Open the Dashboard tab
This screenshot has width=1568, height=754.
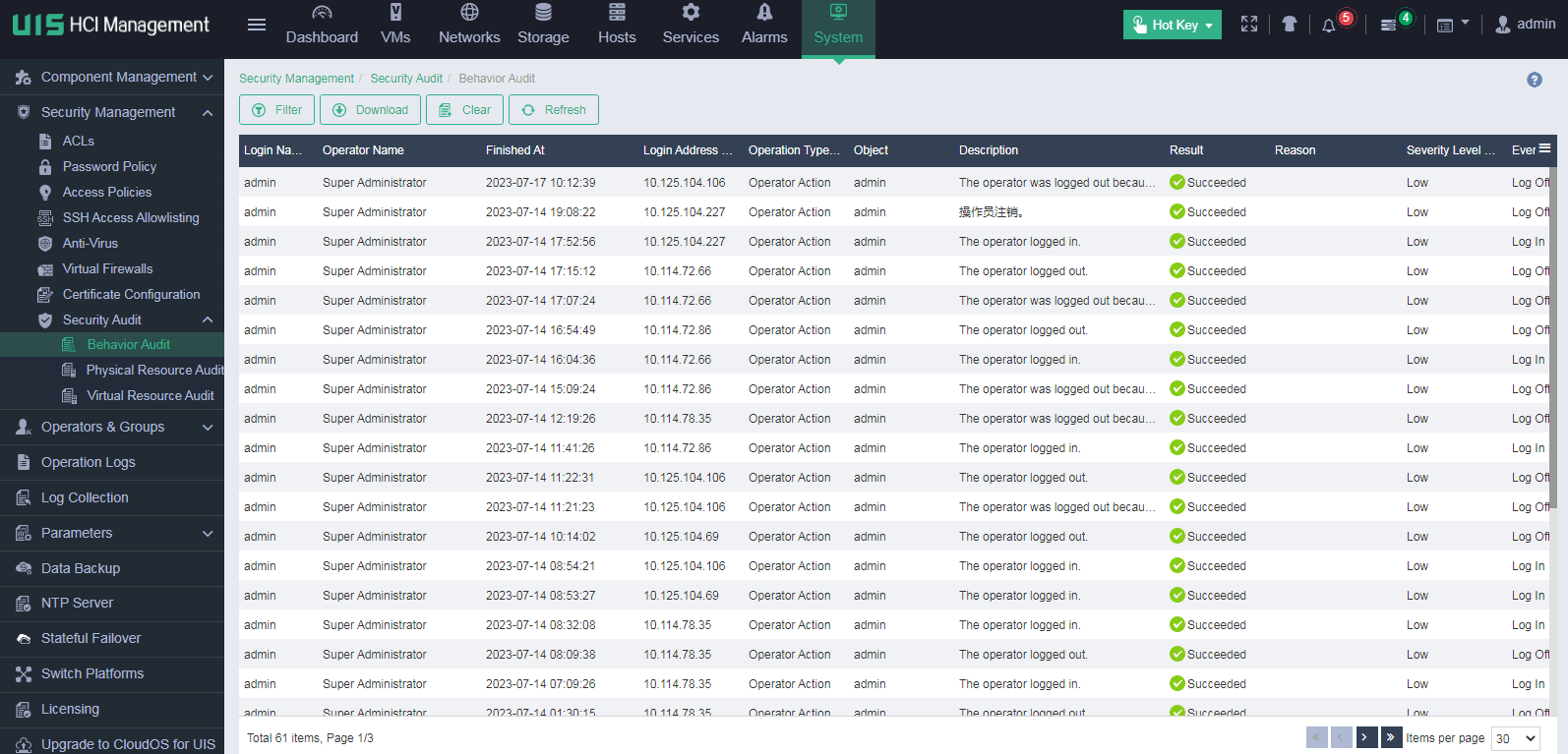click(322, 27)
